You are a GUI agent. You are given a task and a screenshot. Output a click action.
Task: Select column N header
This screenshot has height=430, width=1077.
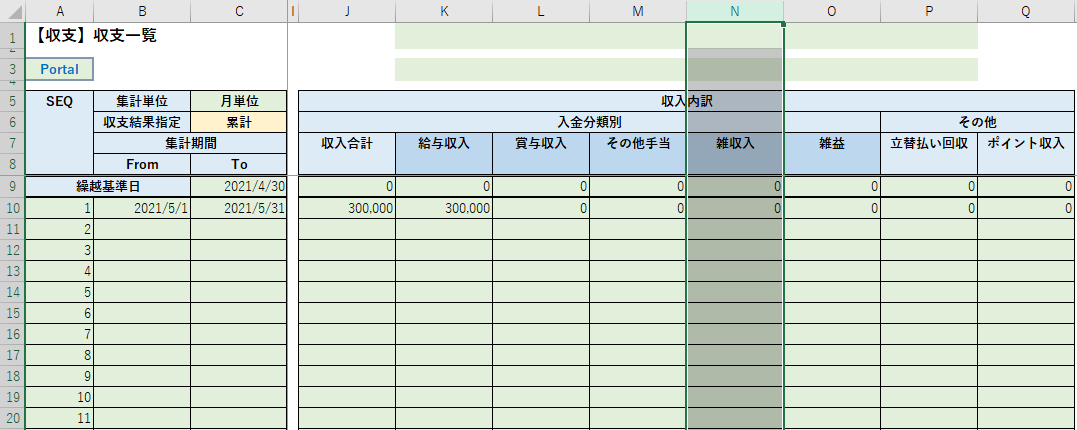tap(735, 10)
